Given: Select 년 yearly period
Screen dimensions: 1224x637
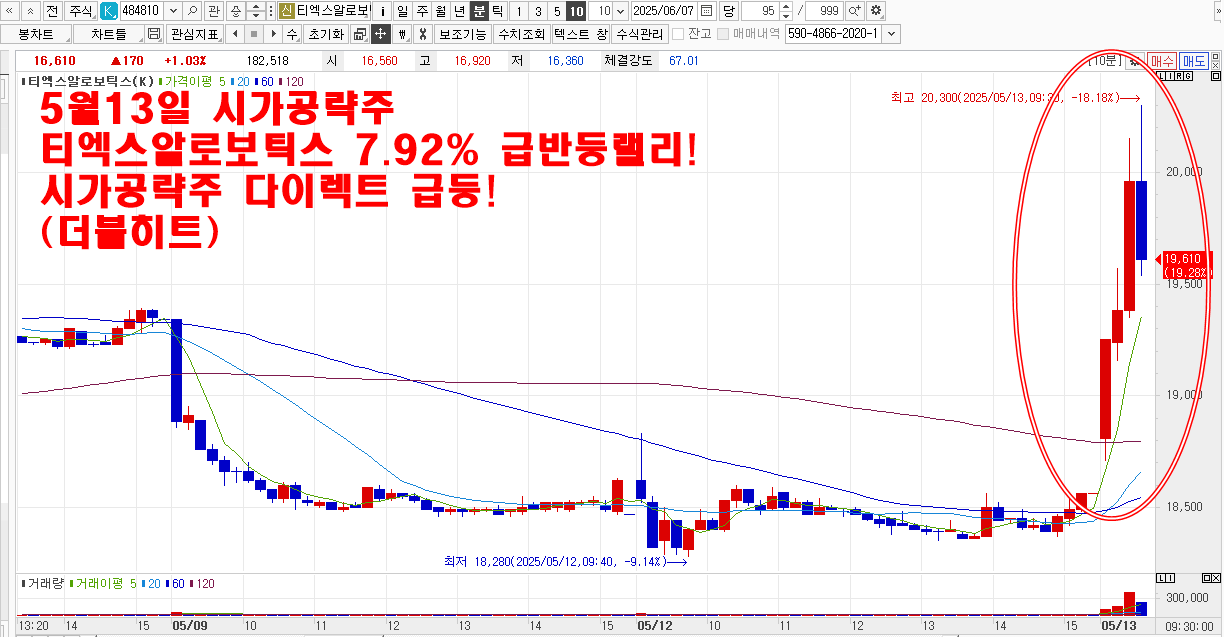Looking at the screenshot, I should (x=459, y=11).
